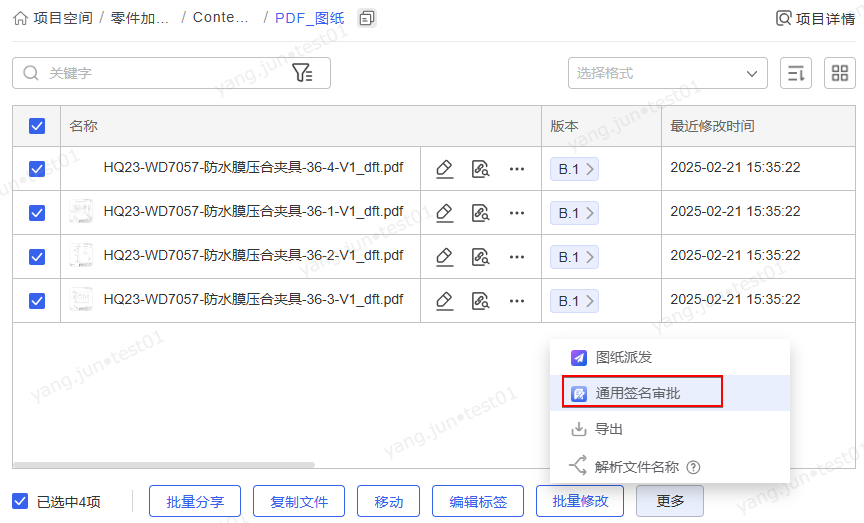This screenshot has height=523, width=864.
Task: Expand version B.1 for 36-4-V1 file
Action: 574,169
